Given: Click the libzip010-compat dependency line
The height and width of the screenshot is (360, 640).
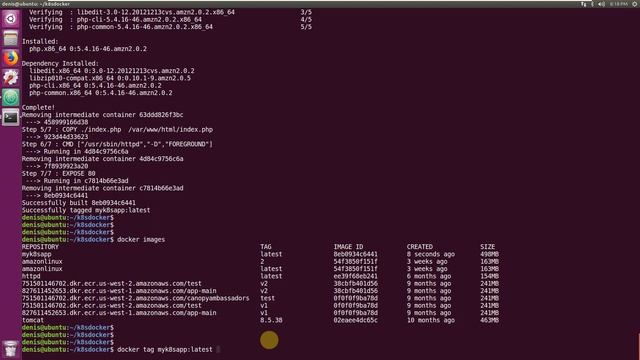Looking at the screenshot, I should coord(110,78).
